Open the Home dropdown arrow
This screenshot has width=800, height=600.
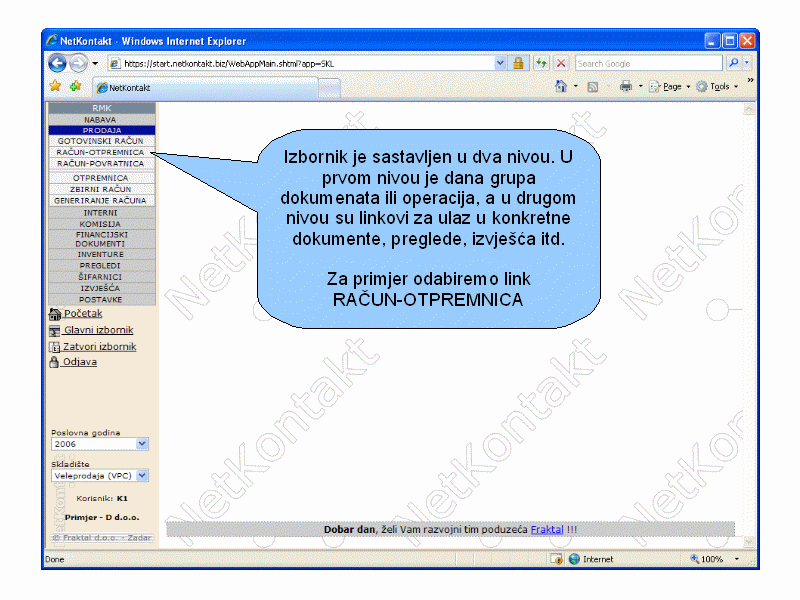pyautogui.click(x=576, y=86)
